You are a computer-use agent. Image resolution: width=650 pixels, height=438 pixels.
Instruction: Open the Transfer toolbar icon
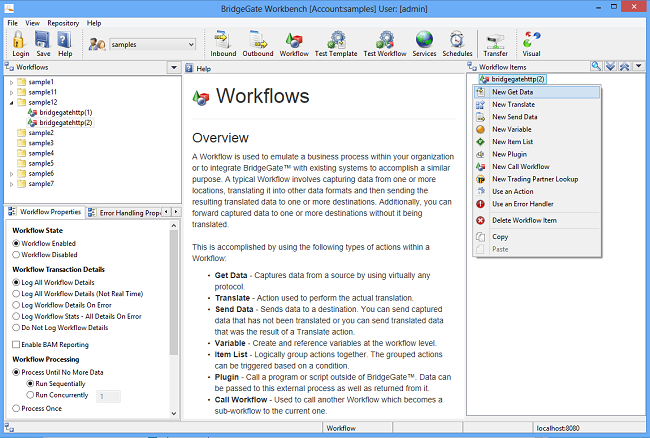coord(495,42)
